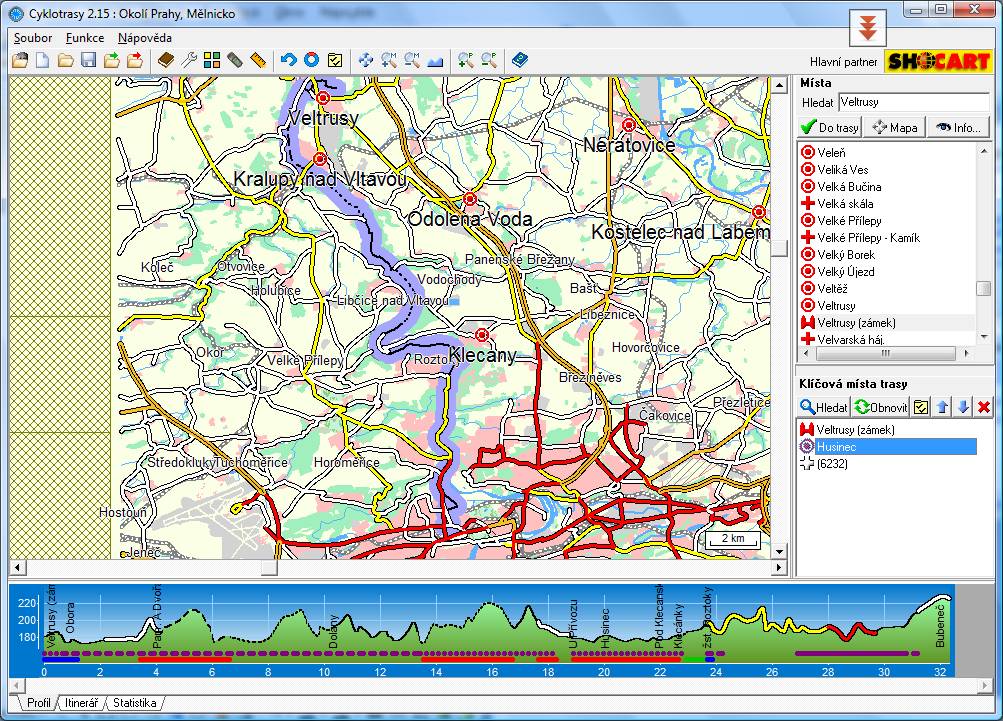Click the red double-arrow expand button
Viewport: 1003px width, 721px height.
(868, 30)
